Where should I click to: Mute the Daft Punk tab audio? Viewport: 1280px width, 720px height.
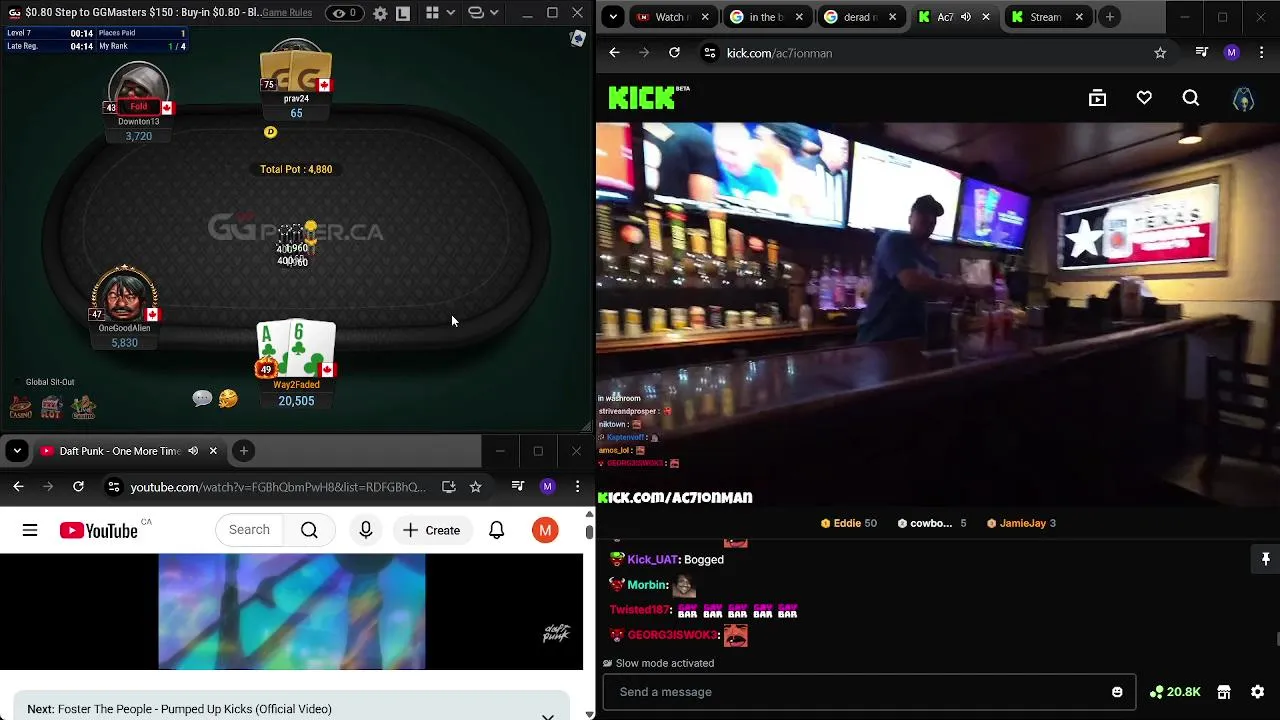[193, 451]
